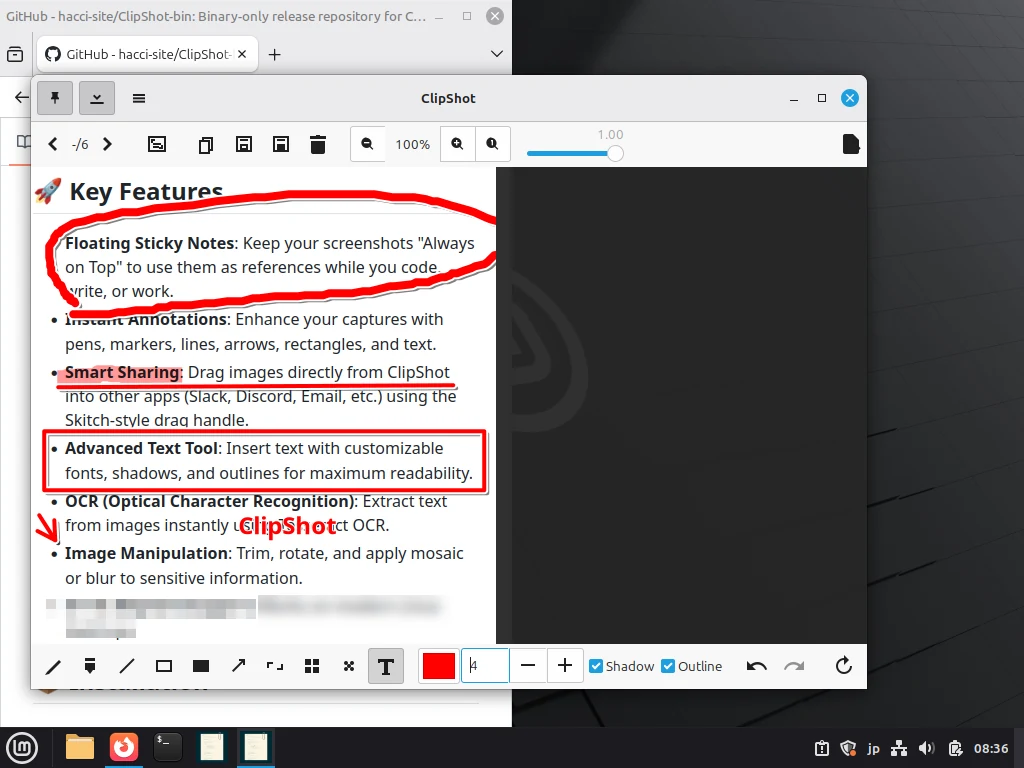Image resolution: width=1024 pixels, height=768 pixels.
Task: Open the 08:36 clock calendar
Action: [991, 748]
